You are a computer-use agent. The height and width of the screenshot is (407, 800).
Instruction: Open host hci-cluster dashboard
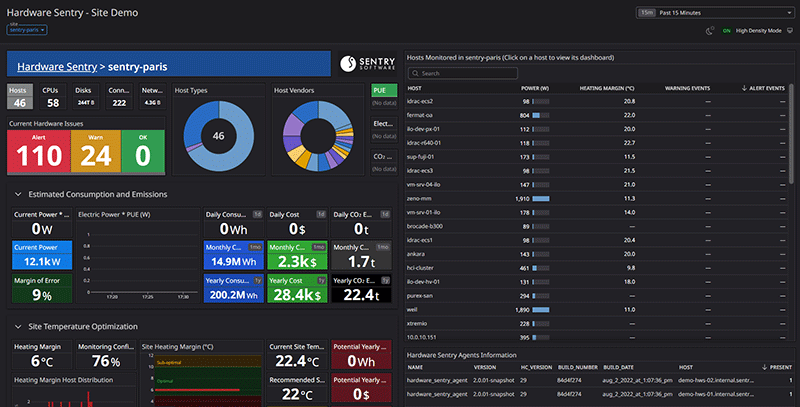tap(420, 268)
